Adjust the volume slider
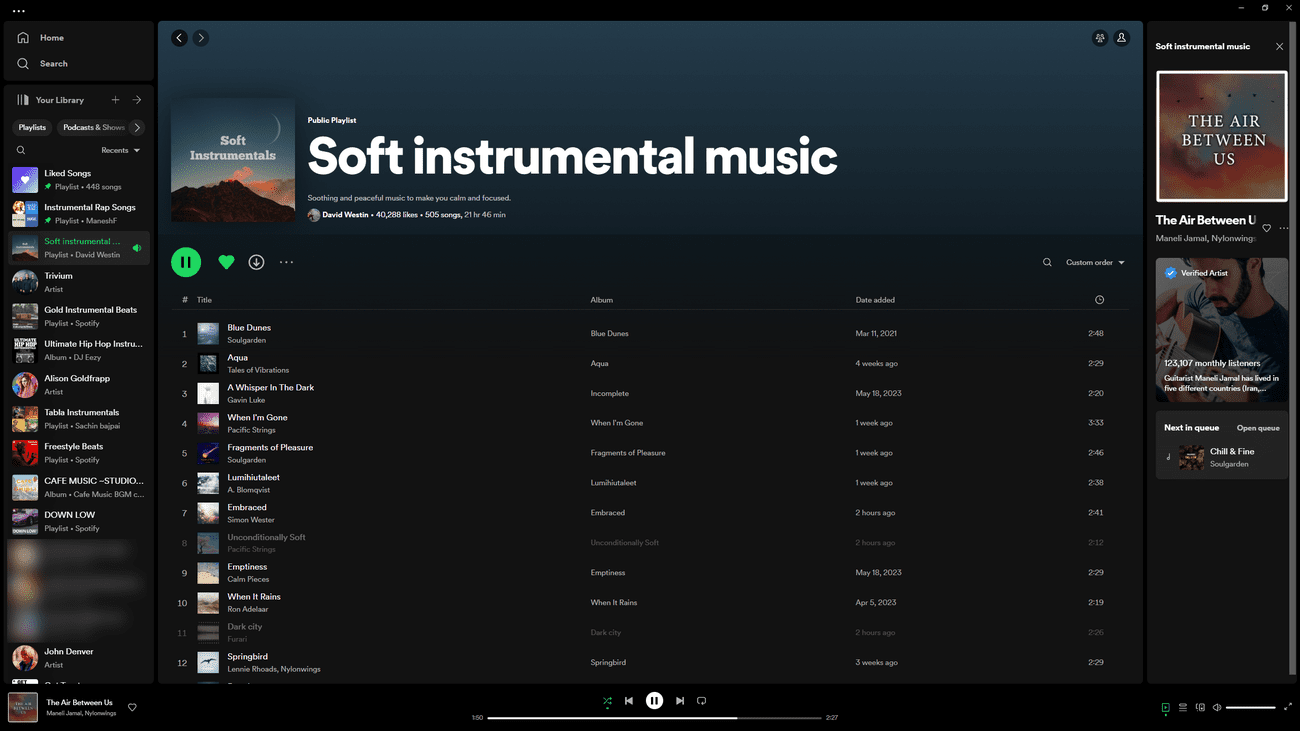Screen dimensions: 1300x731 [x=1252, y=707]
